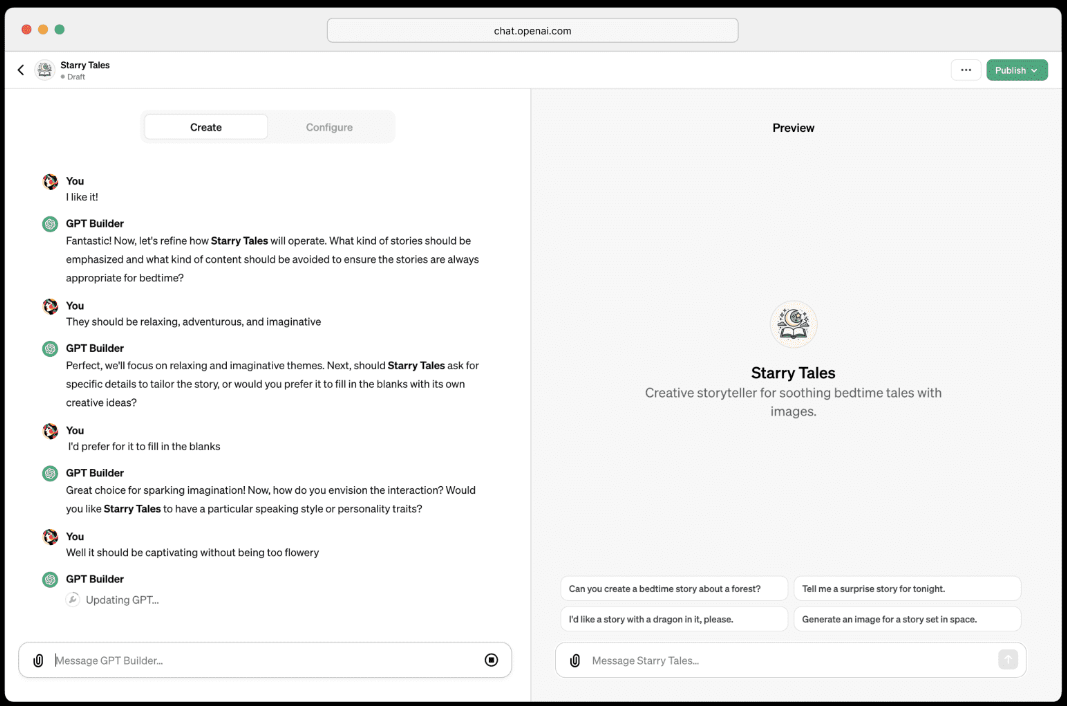Viewport: 1067px width, 706px height.
Task: Click the Updating GPT spinner icon
Action: [x=73, y=599]
